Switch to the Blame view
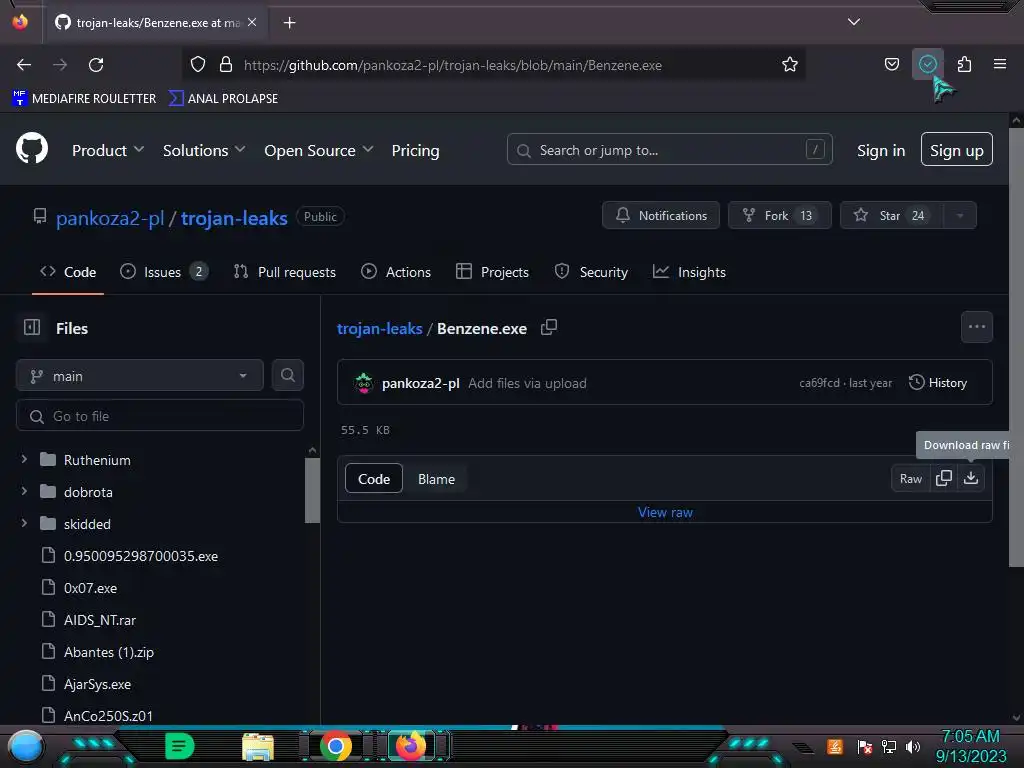Viewport: 1024px width, 768px height. pos(436,479)
